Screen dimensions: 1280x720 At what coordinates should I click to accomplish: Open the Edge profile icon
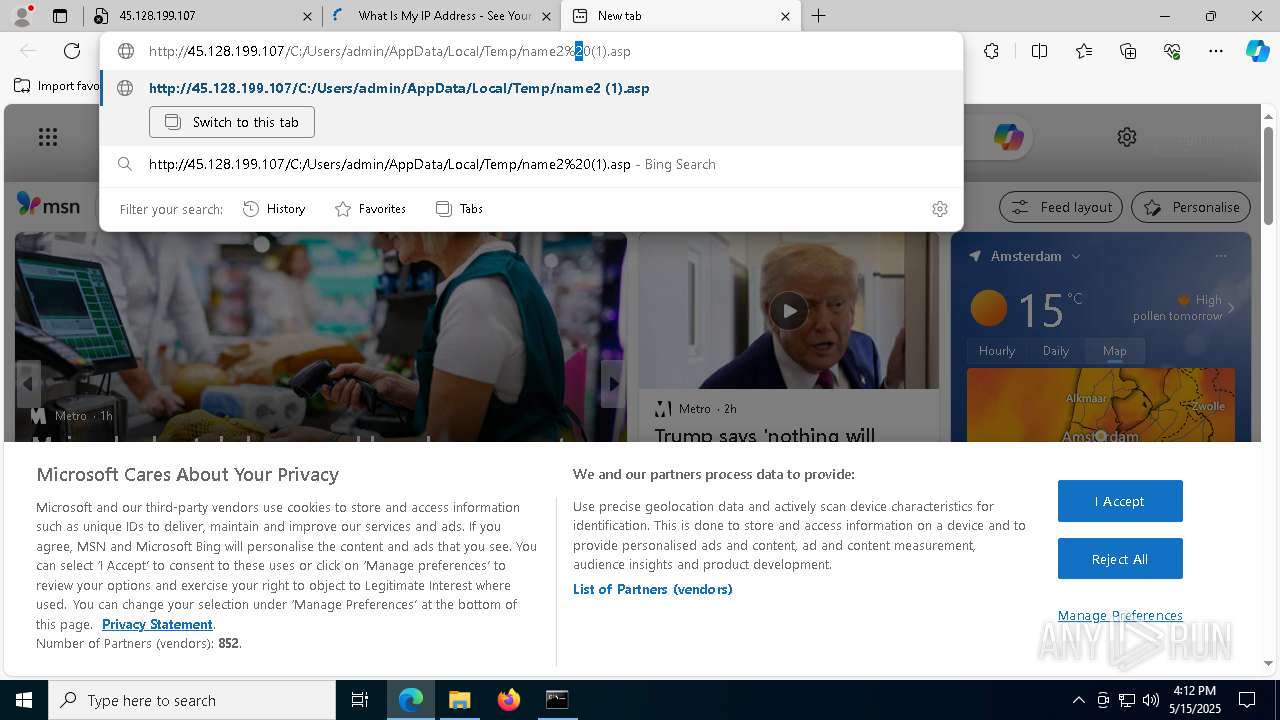point(24,15)
